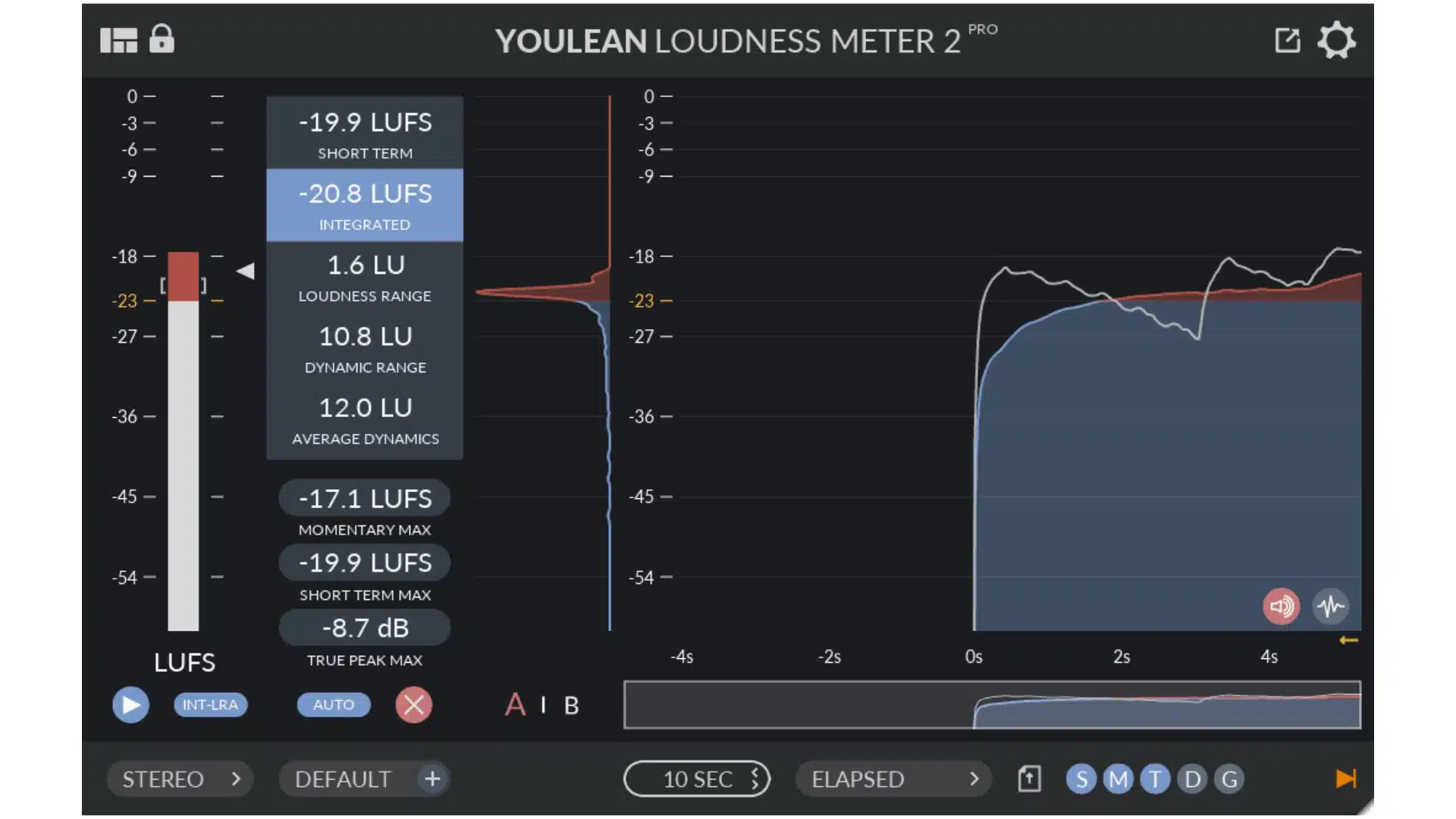Click the chevron on the ELAPSED selector

point(974,779)
